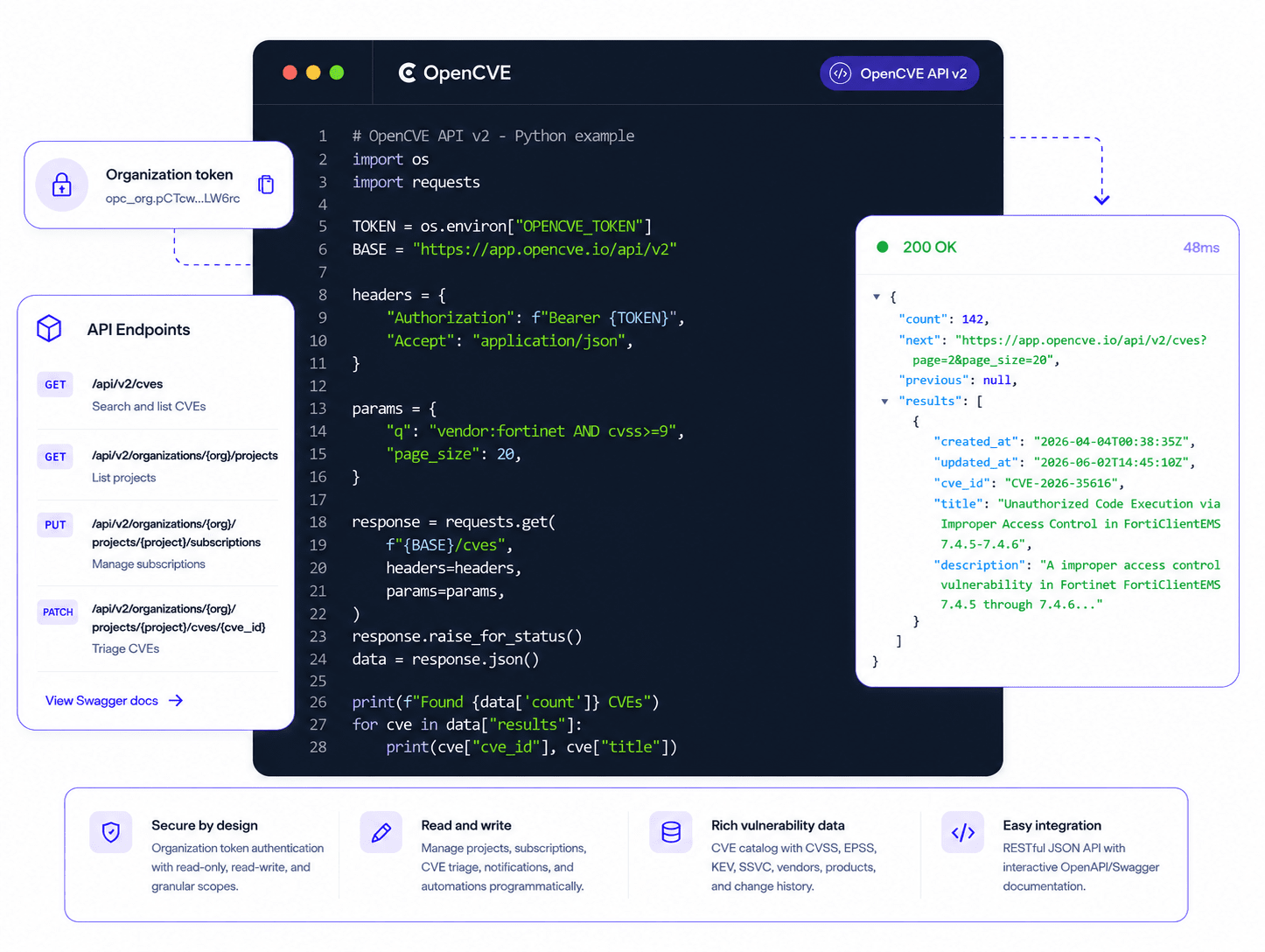Click the "created_at" timestamp value
Viewport: 1265px width, 952px height.
(x=1111, y=442)
